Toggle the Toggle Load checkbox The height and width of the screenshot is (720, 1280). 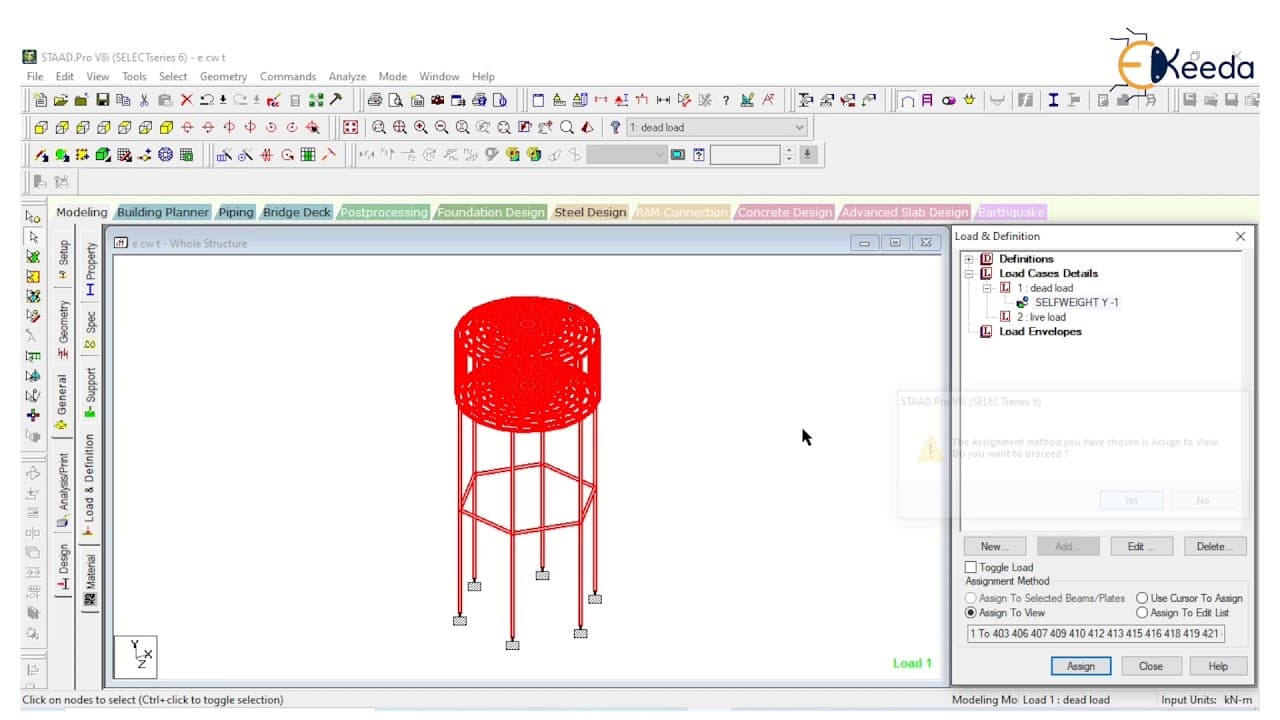click(971, 567)
